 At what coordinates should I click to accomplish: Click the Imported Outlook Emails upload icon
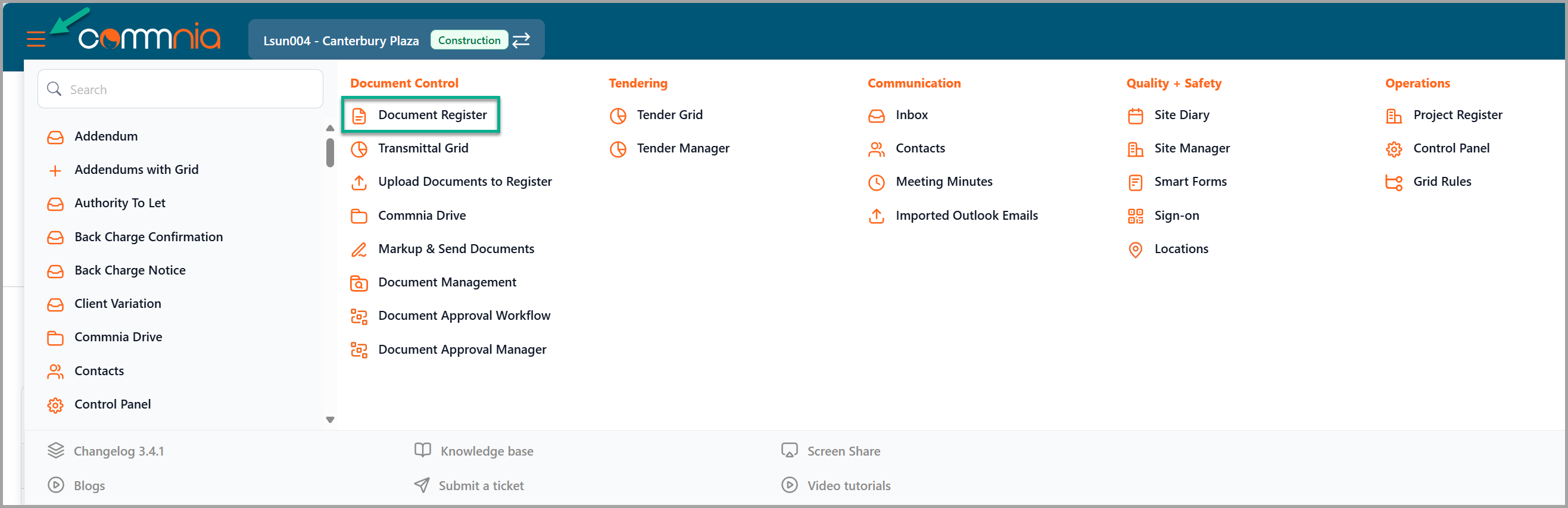pyautogui.click(x=877, y=216)
